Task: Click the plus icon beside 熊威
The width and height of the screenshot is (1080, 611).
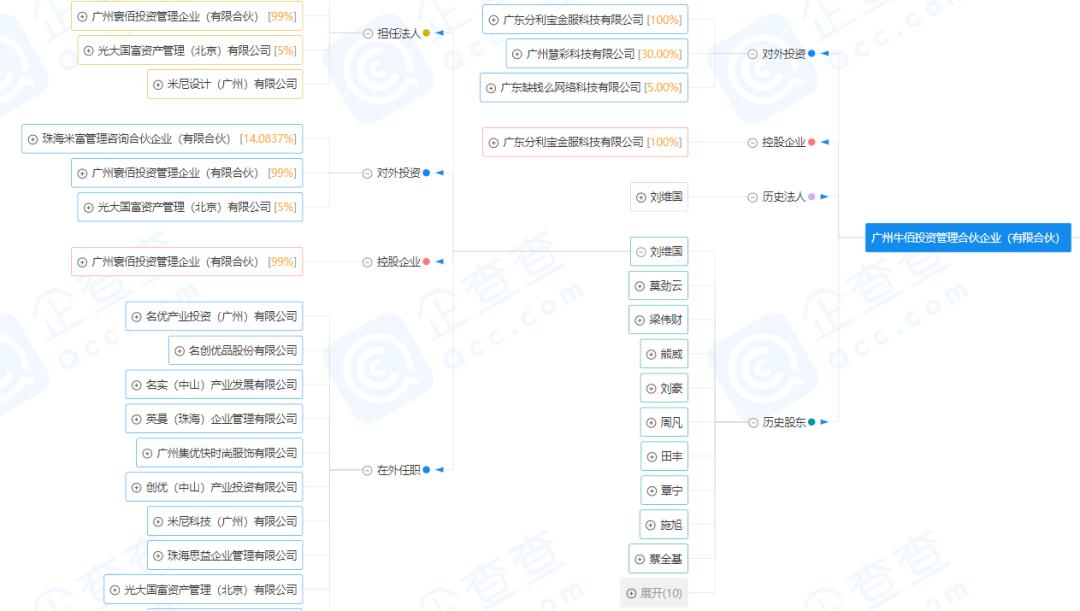Action: 651,355
